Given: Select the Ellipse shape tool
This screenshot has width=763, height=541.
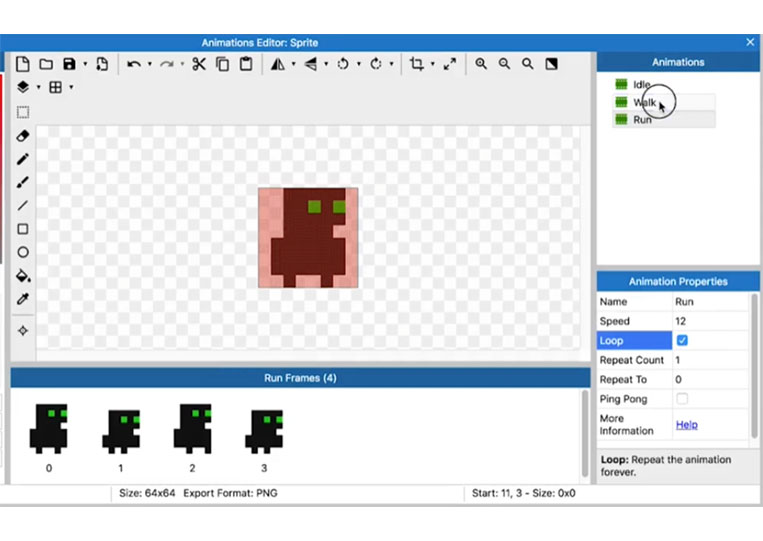Looking at the screenshot, I should [x=23, y=252].
